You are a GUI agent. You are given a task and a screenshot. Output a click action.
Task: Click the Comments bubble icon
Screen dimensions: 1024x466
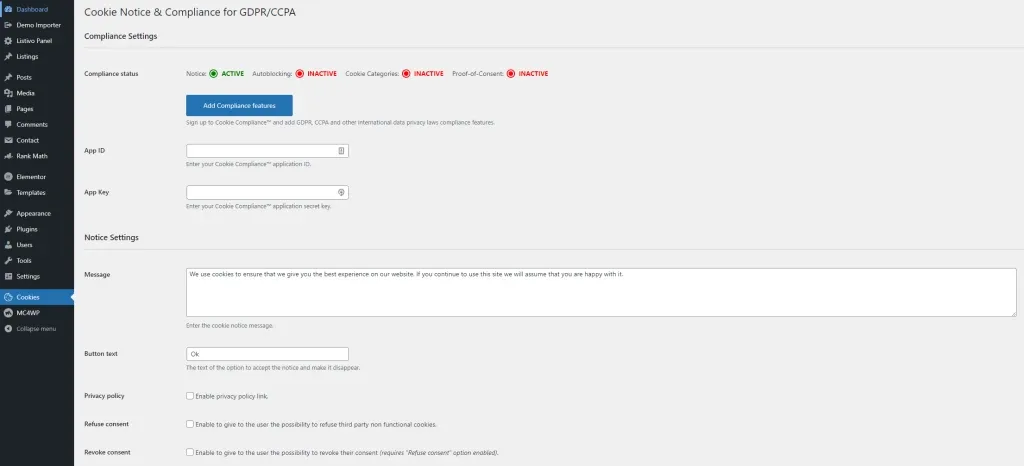tap(8, 124)
